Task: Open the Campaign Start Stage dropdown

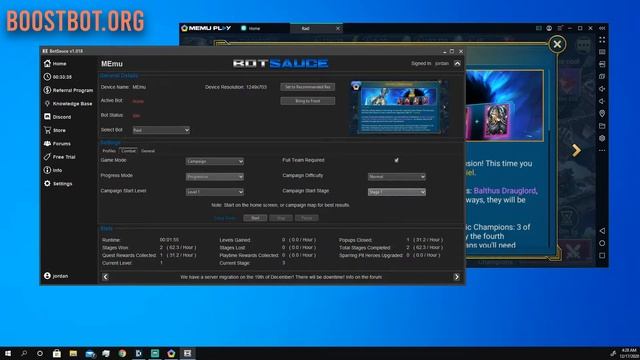Action: pos(397,192)
